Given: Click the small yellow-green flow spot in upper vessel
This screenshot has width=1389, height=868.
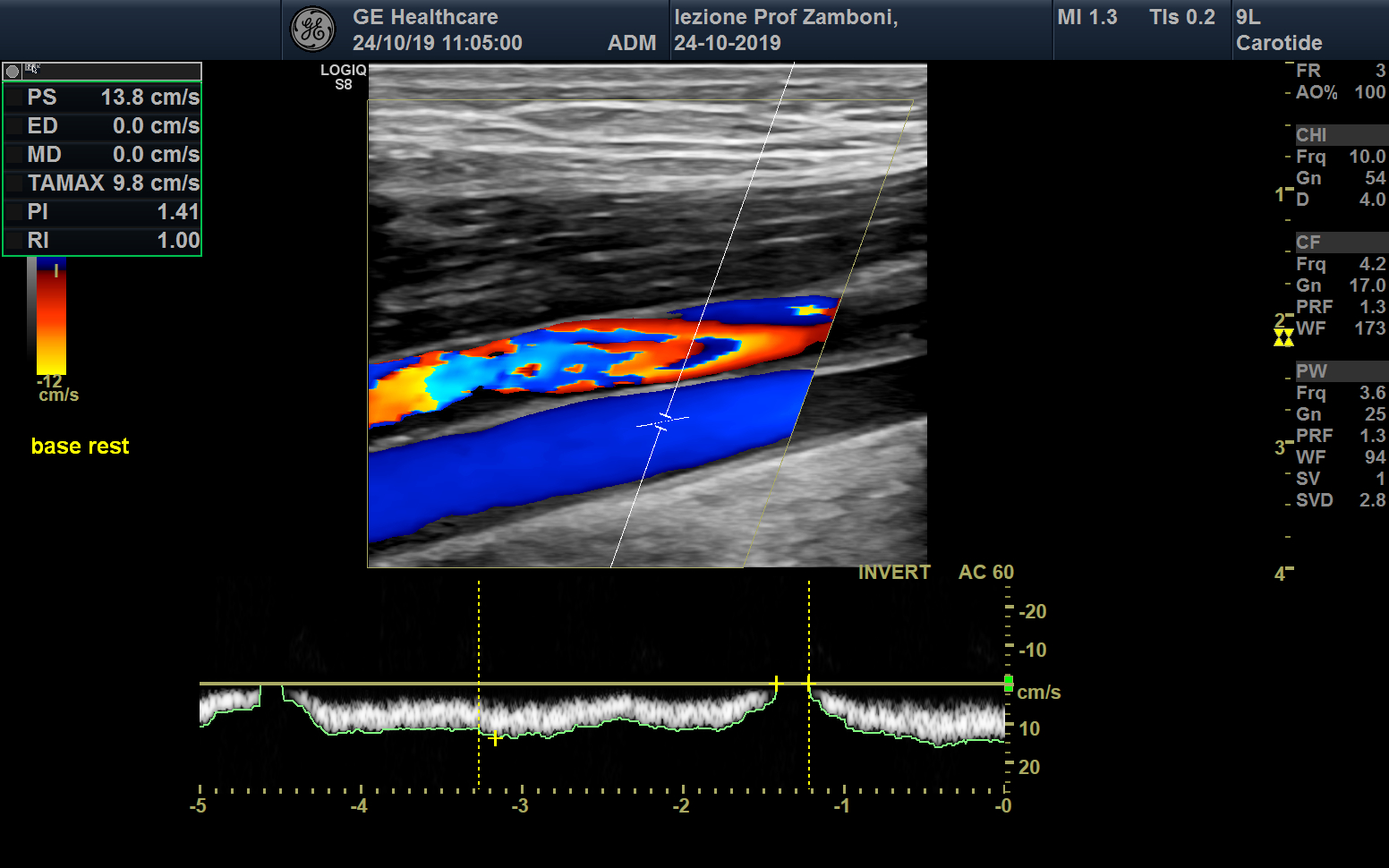Looking at the screenshot, I should coord(809,310).
